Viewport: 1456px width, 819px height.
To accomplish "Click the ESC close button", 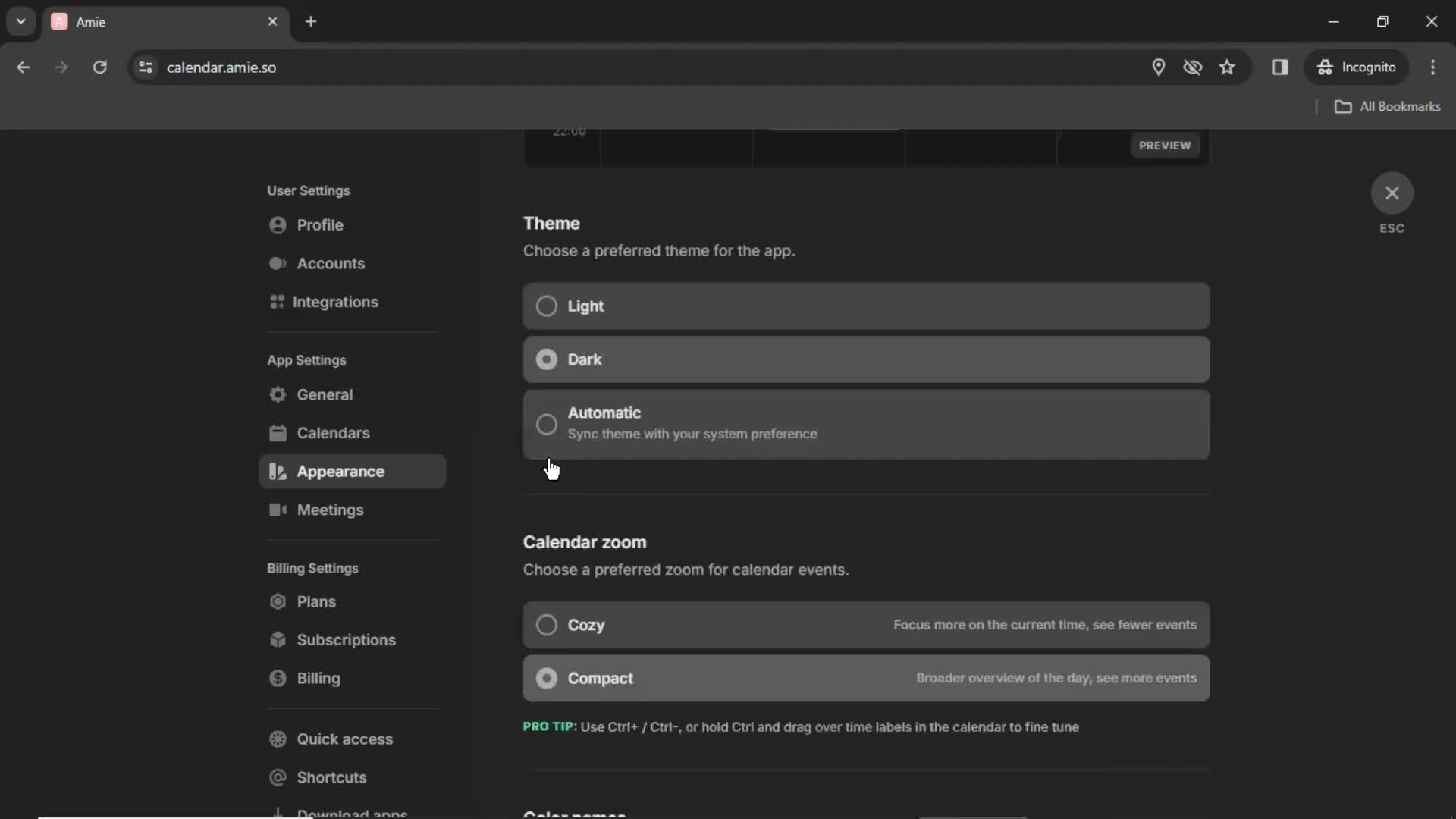I will 1391,192.
